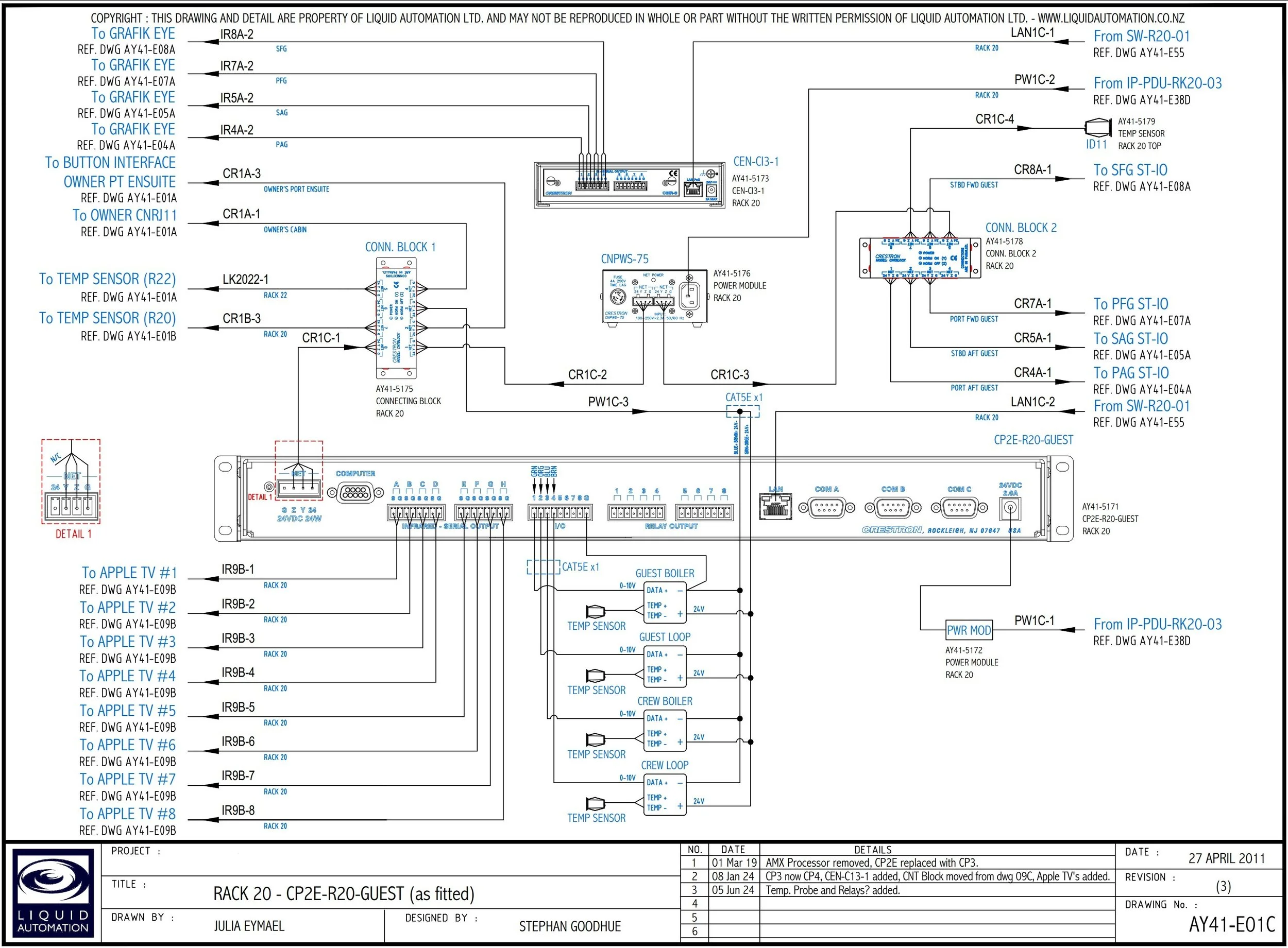1288x948 pixels.
Task: Click the CEN-CI3-1 device graphic
Action: pyautogui.click(x=630, y=184)
